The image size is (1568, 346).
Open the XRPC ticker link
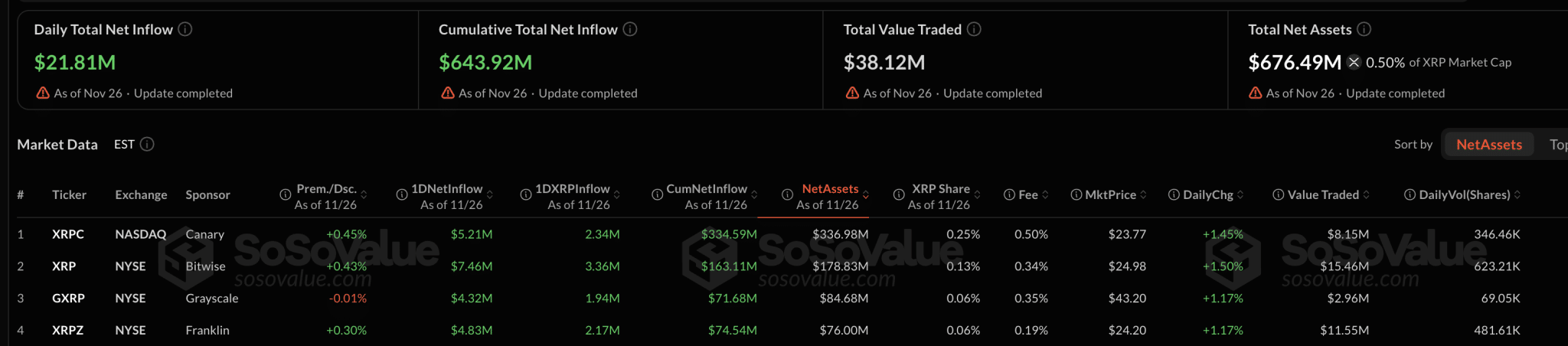click(68, 234)
